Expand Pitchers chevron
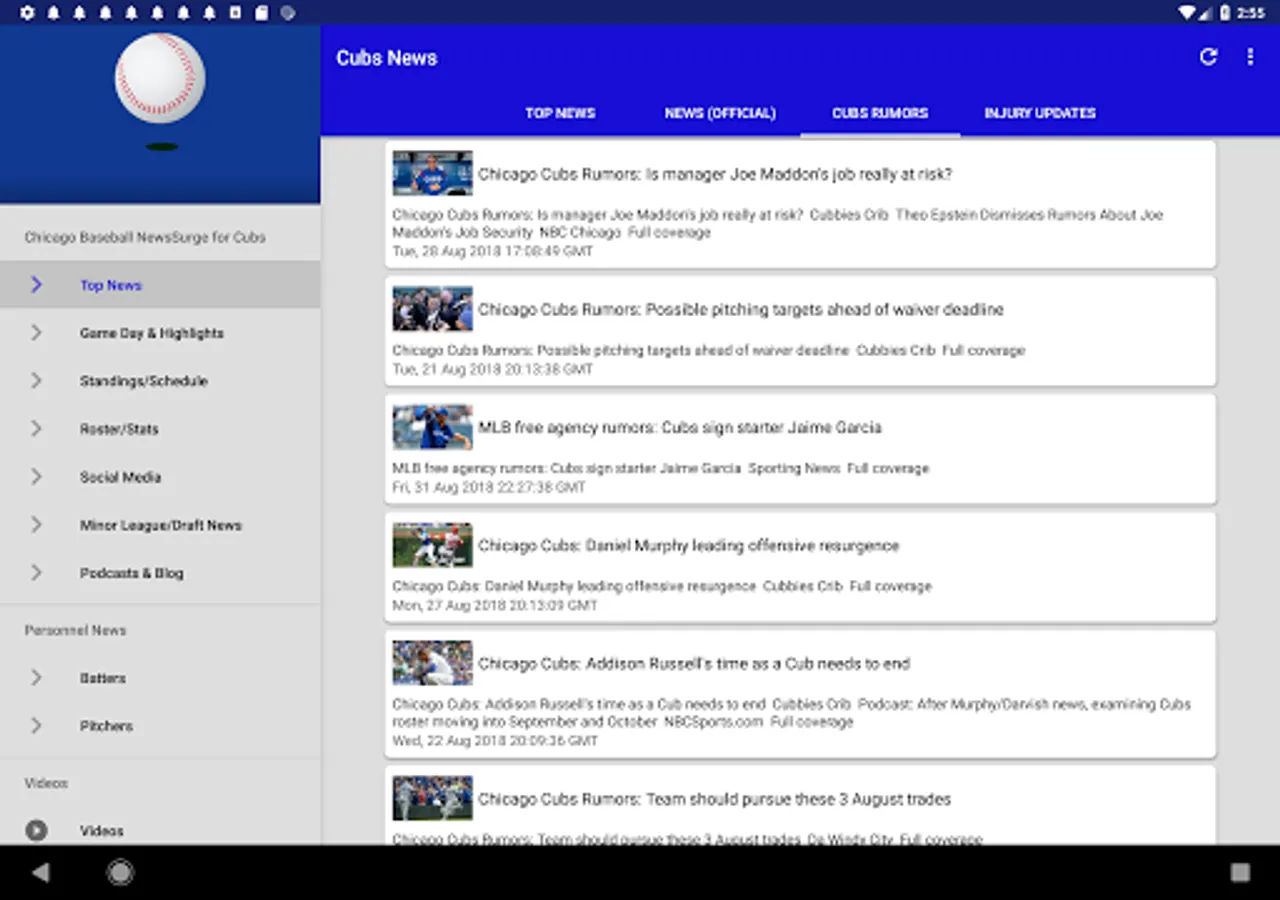The image size is (1280, 900). pyautogui.click(x=36, y=726)
